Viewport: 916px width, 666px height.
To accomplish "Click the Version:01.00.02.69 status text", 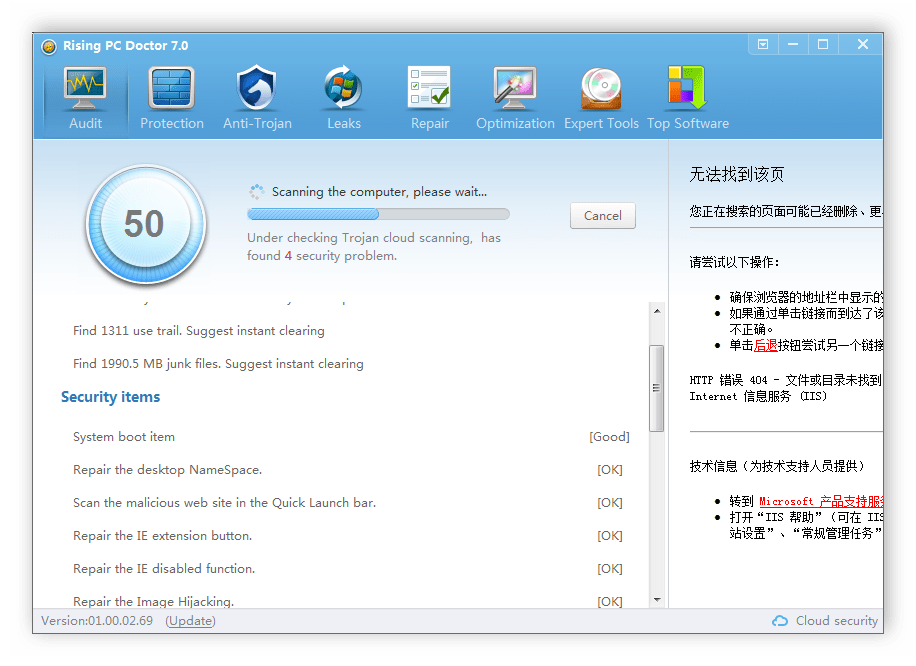I will pyautogui.click(x=97, y=620).
